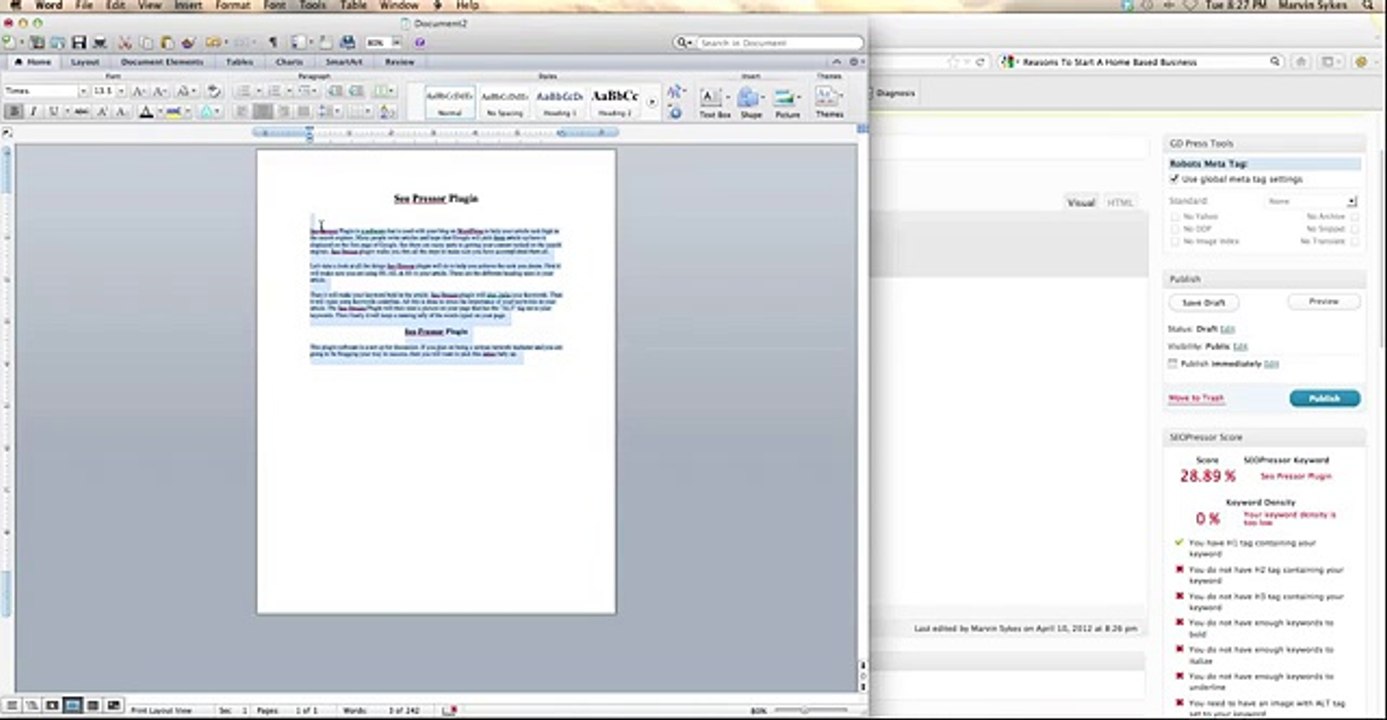Open the Format menu in menu bar
The image size is (1387, 720).
(233, 5)
